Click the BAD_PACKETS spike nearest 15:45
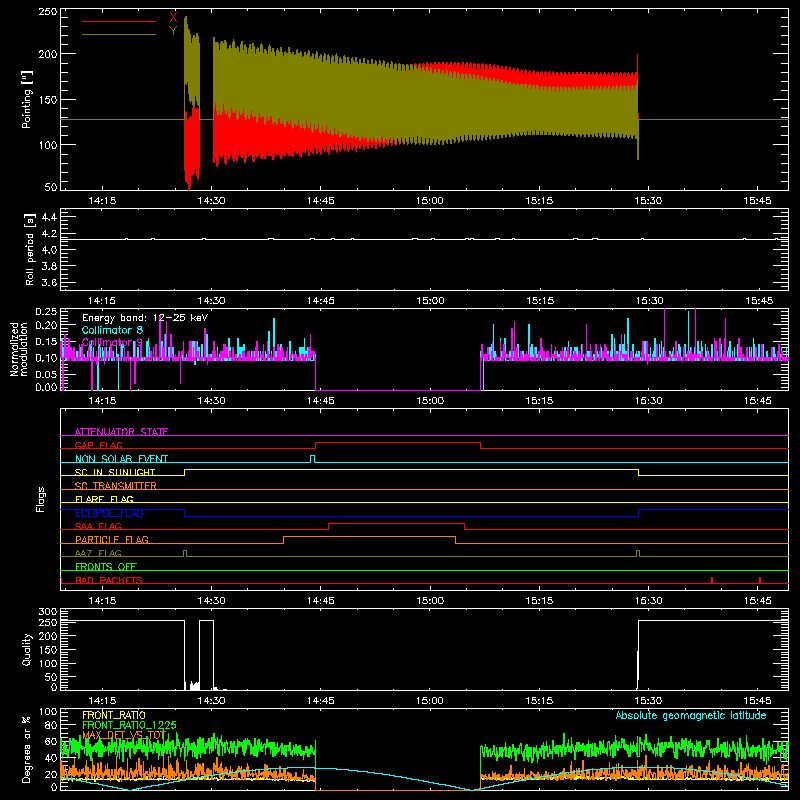The height and width of the screenshot is (800, 800). (x=760, y=580)
